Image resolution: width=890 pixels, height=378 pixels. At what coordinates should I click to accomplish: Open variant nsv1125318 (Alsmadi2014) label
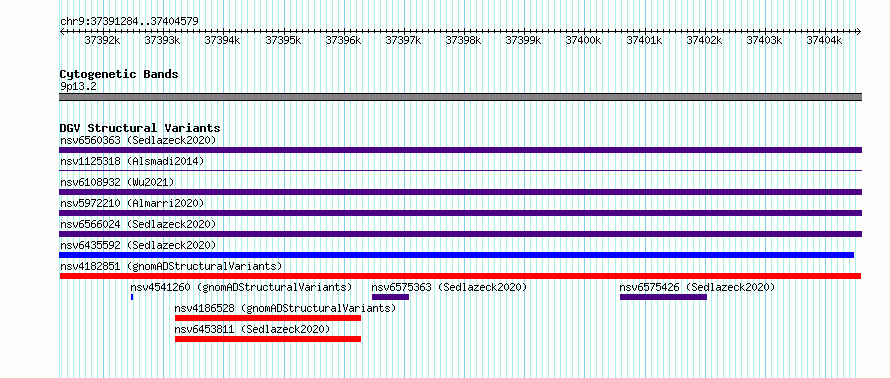click(x=132, y=161)
